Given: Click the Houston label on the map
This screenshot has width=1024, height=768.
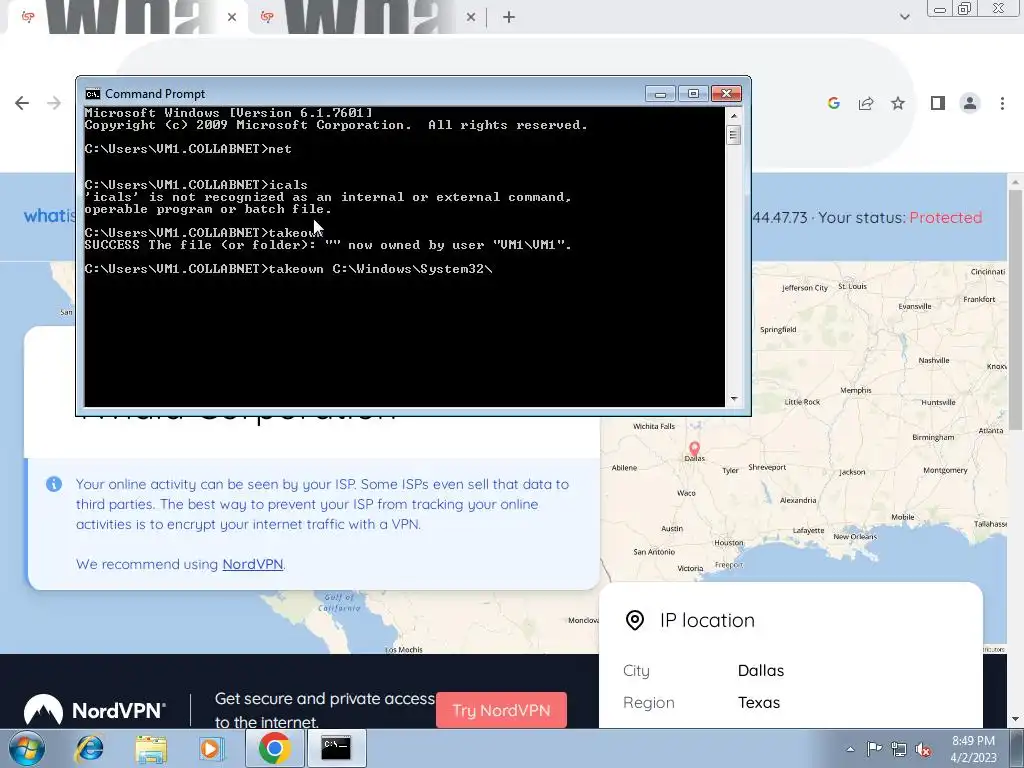Looking at the screenshot, I should (729, 543).
